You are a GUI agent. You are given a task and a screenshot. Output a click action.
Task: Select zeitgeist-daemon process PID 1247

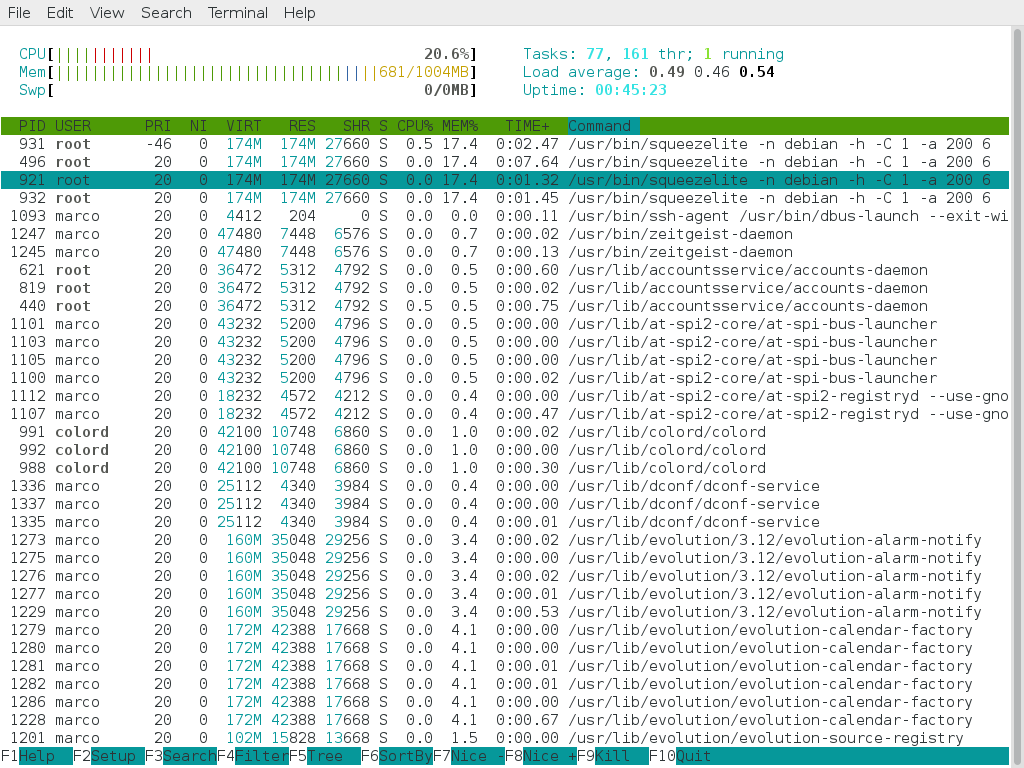505,234
